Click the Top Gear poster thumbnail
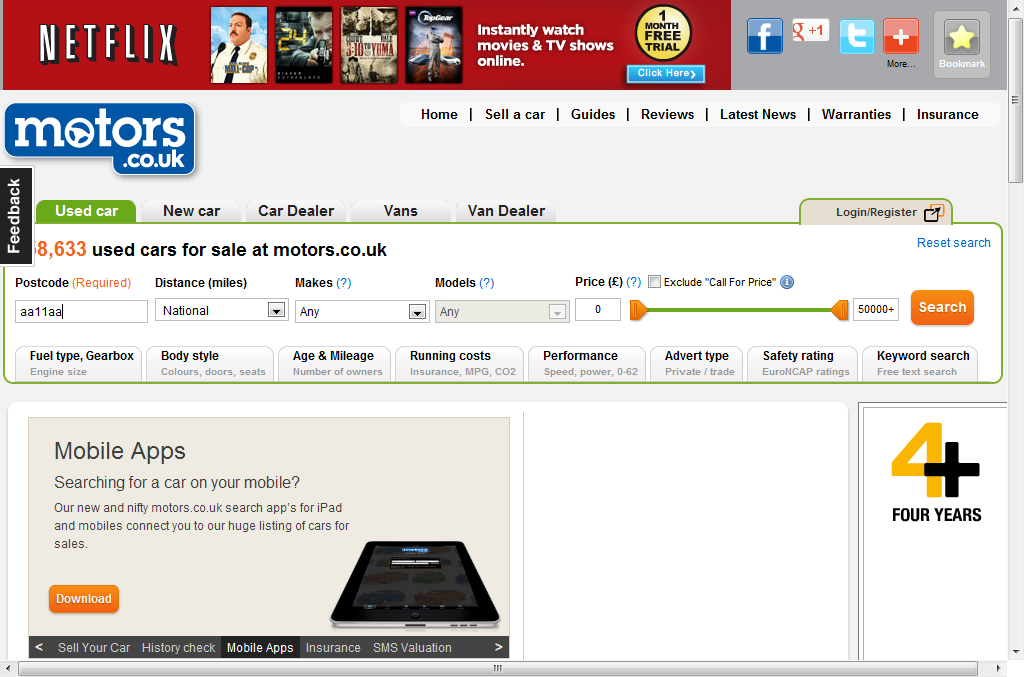The image size is (1024, 677). (x=434, y=45)
